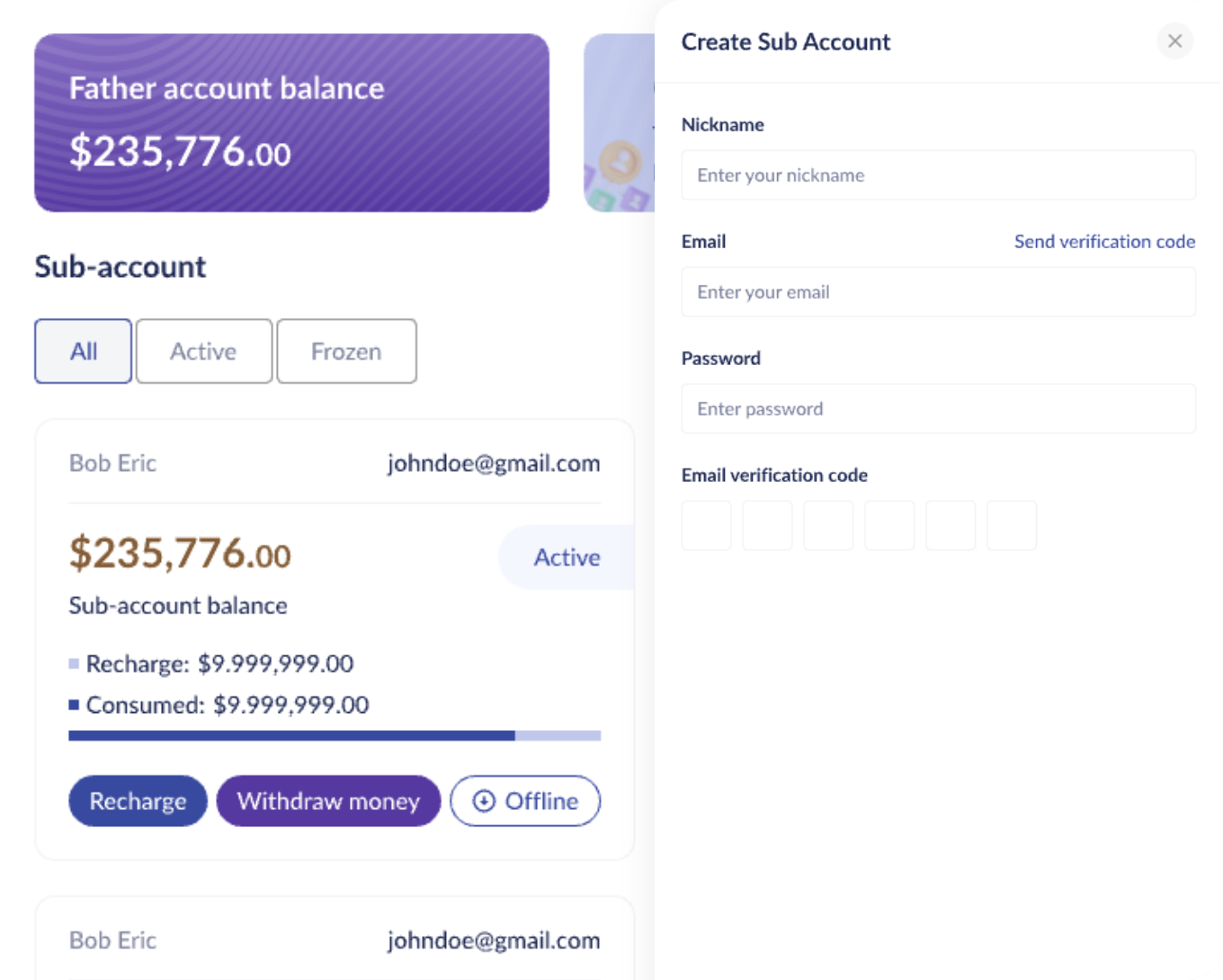The width and height of the screenshot is (1223, 980).
Task: Click johndoe@gmail.com in first sub-account card
Action: (x=494, y=464)
